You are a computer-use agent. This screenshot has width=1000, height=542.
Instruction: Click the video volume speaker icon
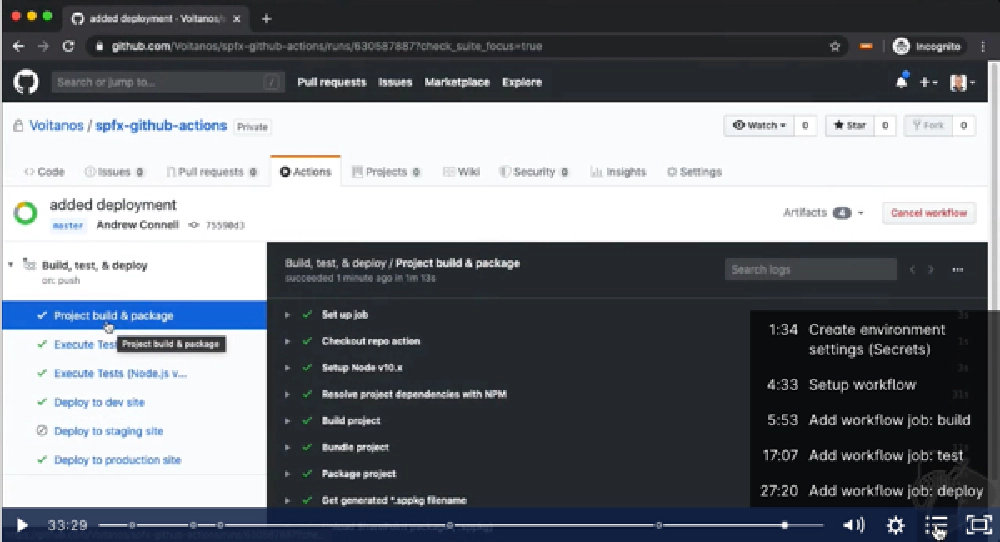854,525
